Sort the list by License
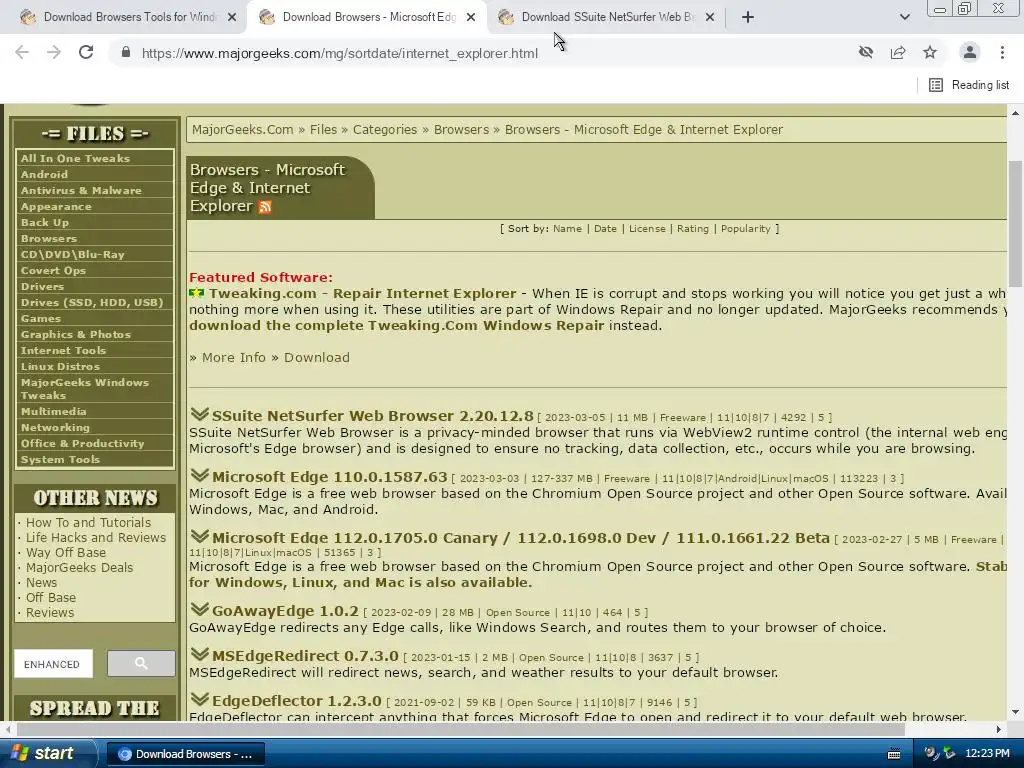The image size is (1024, 768). (x=647, y=229)
